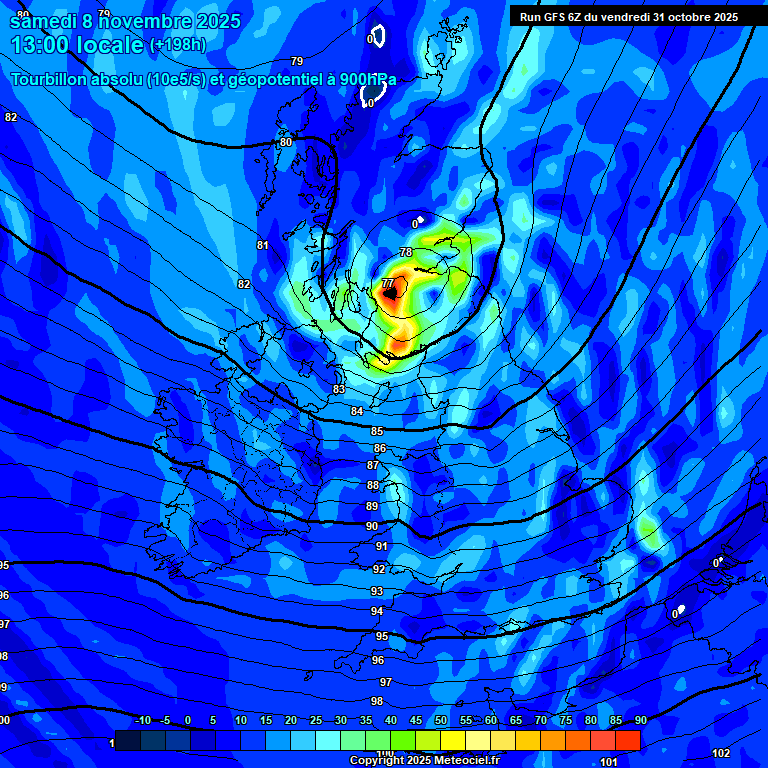Click the contour label 78 near the low

coord(406,252)
